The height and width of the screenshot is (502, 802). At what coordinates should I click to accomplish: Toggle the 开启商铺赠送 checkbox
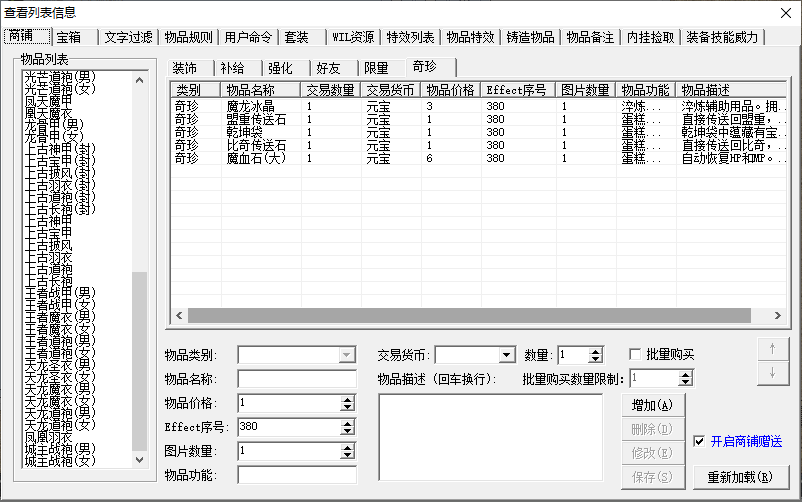[x=699, y=441]
